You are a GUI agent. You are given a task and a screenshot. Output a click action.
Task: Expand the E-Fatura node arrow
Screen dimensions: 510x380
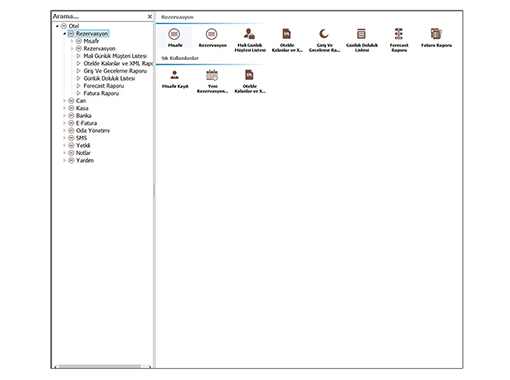[x=65, y=123]
